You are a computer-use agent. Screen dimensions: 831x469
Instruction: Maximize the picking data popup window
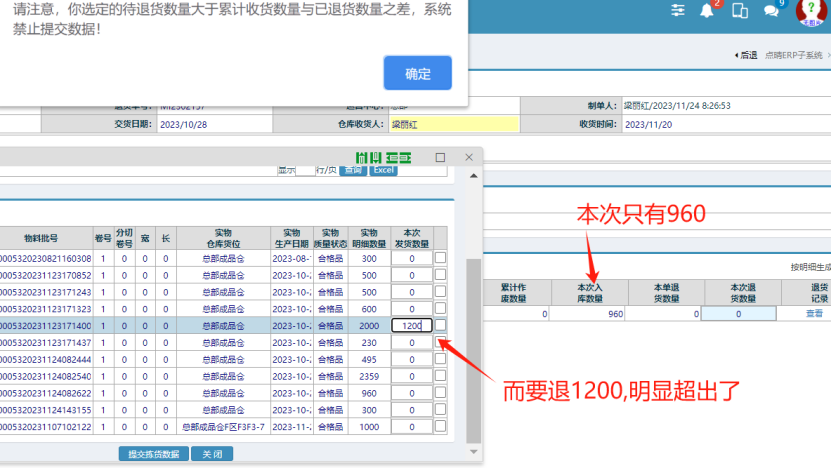(x=440, y=158)
